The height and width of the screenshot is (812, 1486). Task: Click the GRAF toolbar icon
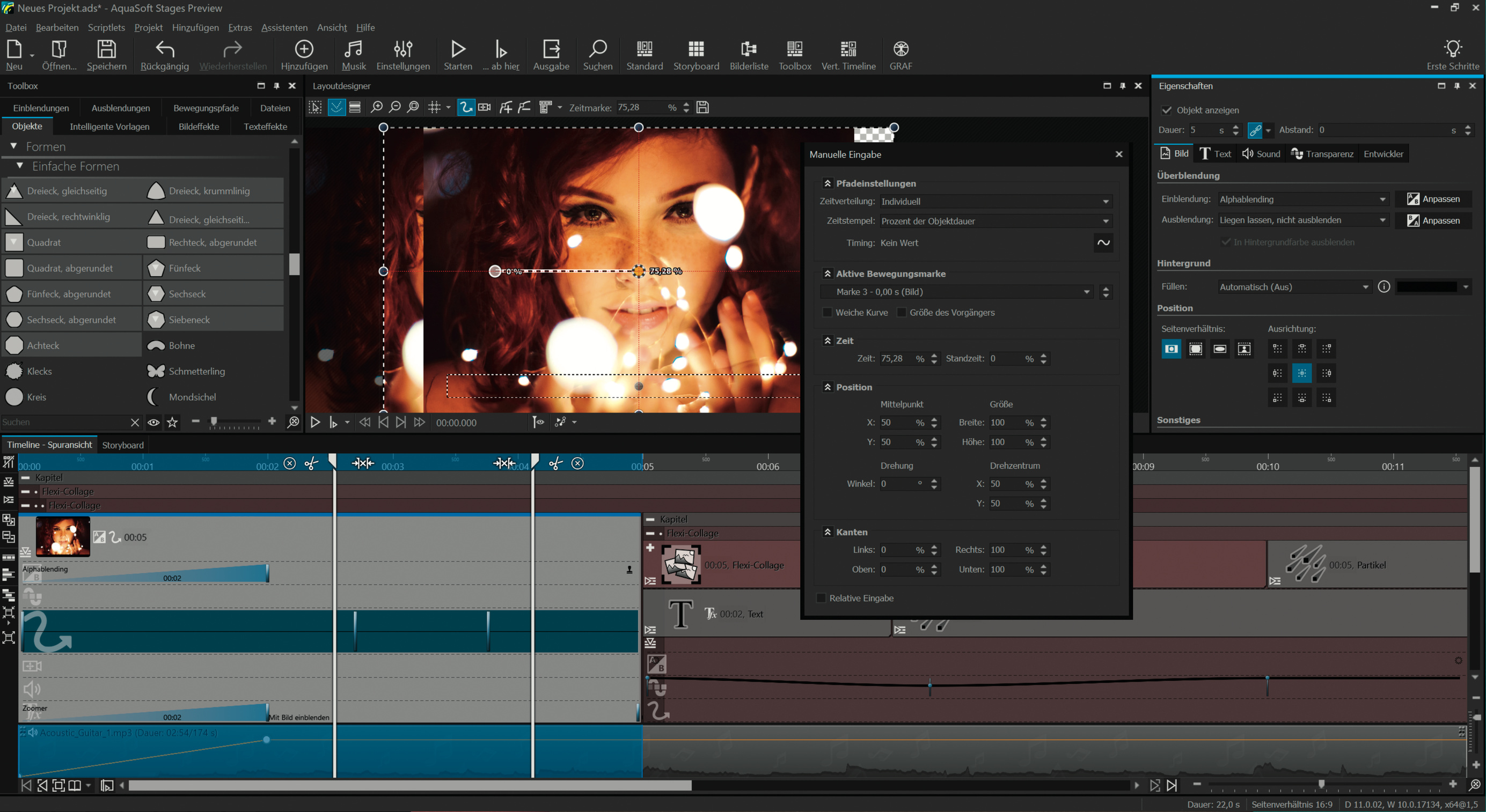tap(901, 49)
